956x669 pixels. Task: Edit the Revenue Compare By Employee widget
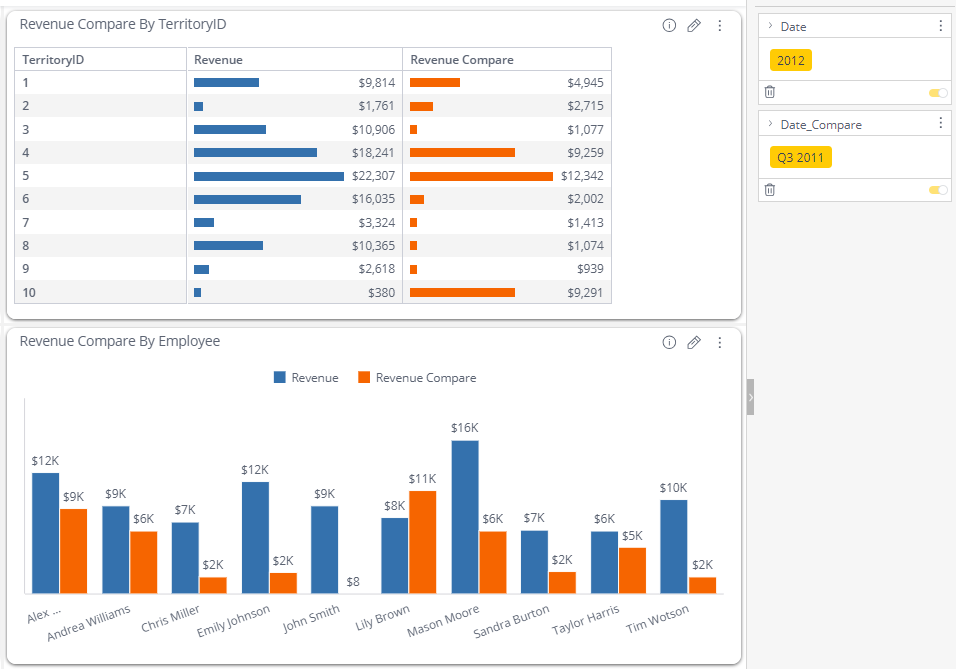coord(694,343)
